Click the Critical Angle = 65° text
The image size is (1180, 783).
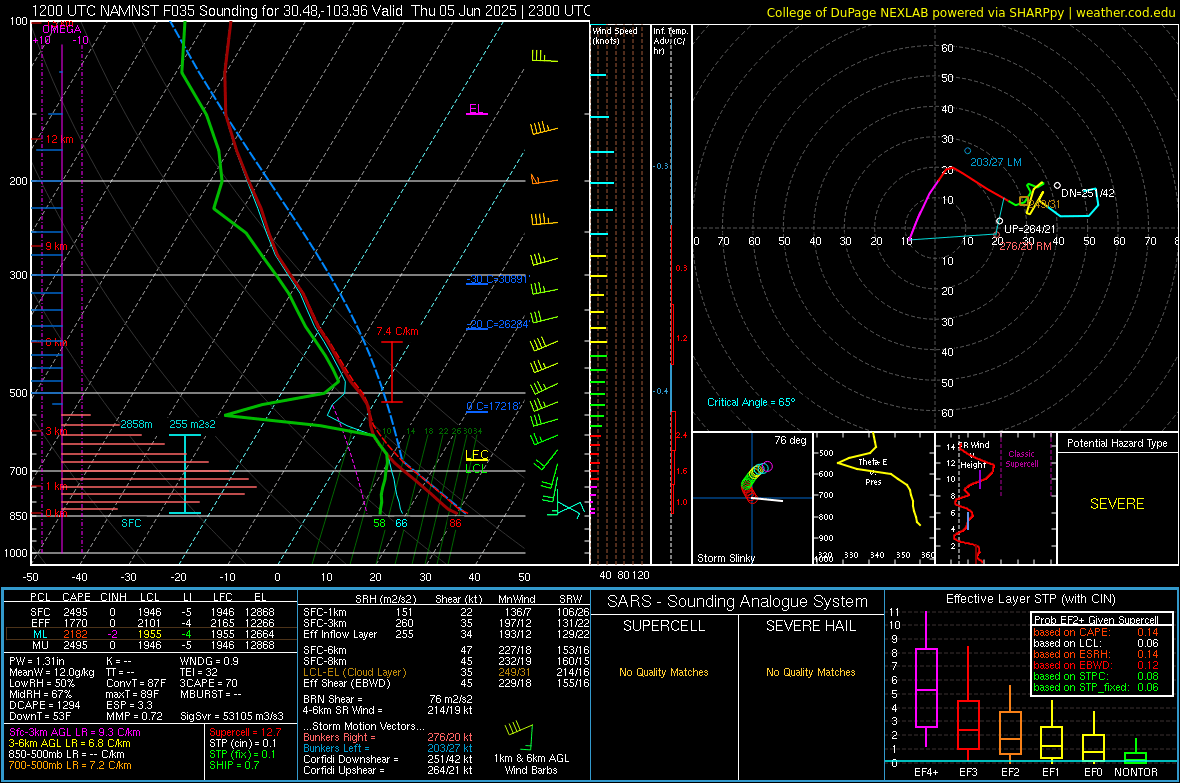tap(750, 403)
